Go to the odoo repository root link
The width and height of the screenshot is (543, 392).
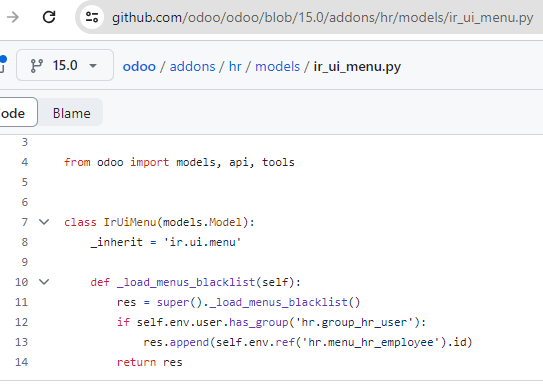pyautogui.click(x=139, y=66)
